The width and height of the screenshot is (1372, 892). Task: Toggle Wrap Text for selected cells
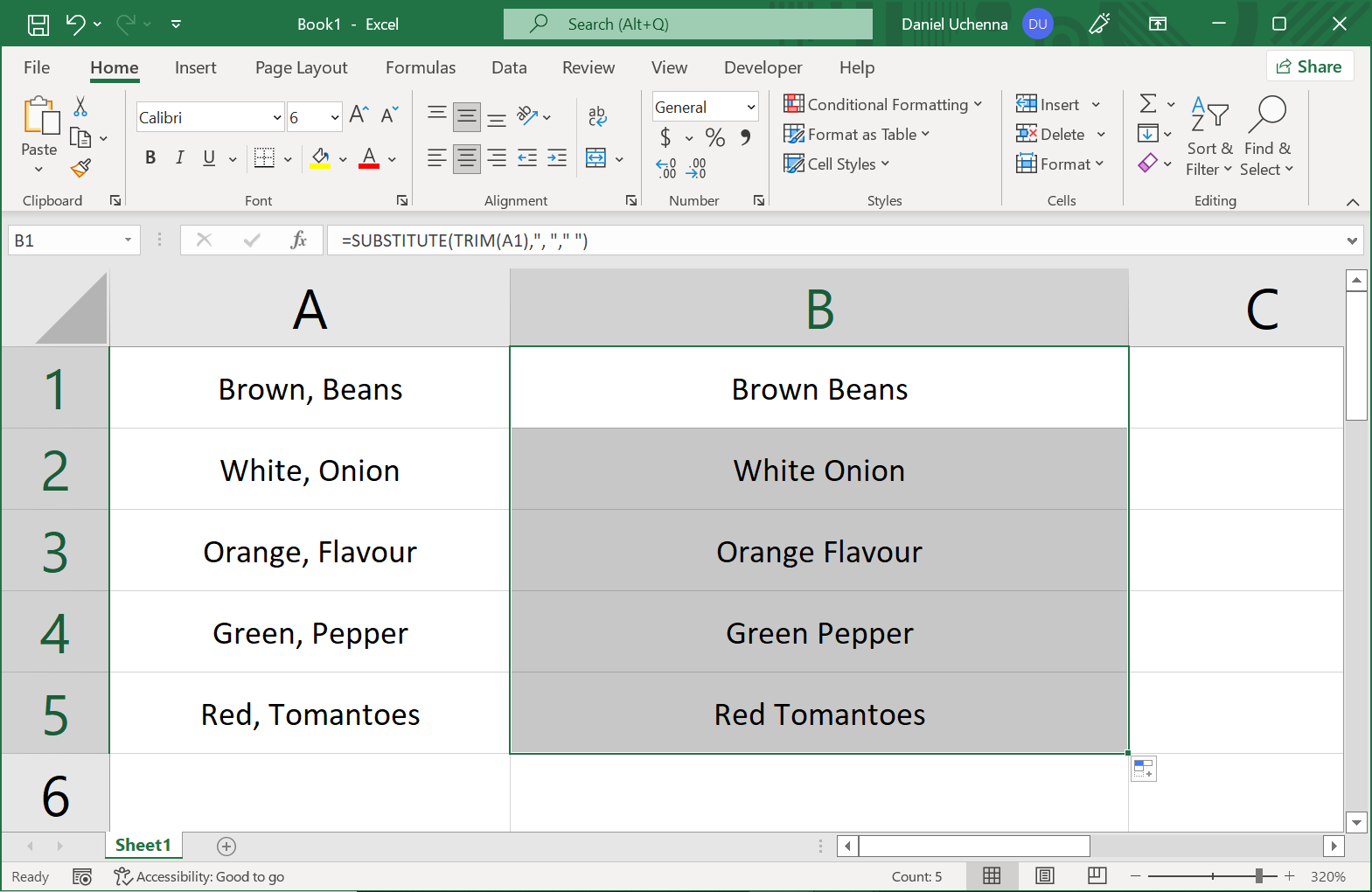click(598, 115)
